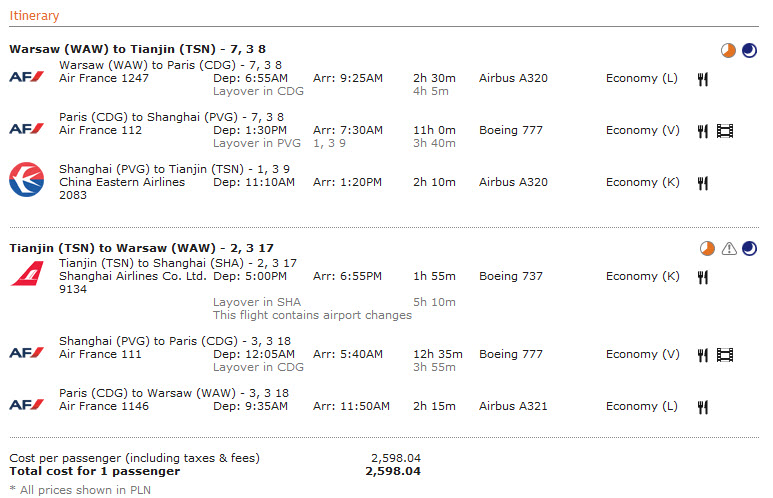
Task: Click the movie icon for Air France 112
Action: (x=725, y=131)
